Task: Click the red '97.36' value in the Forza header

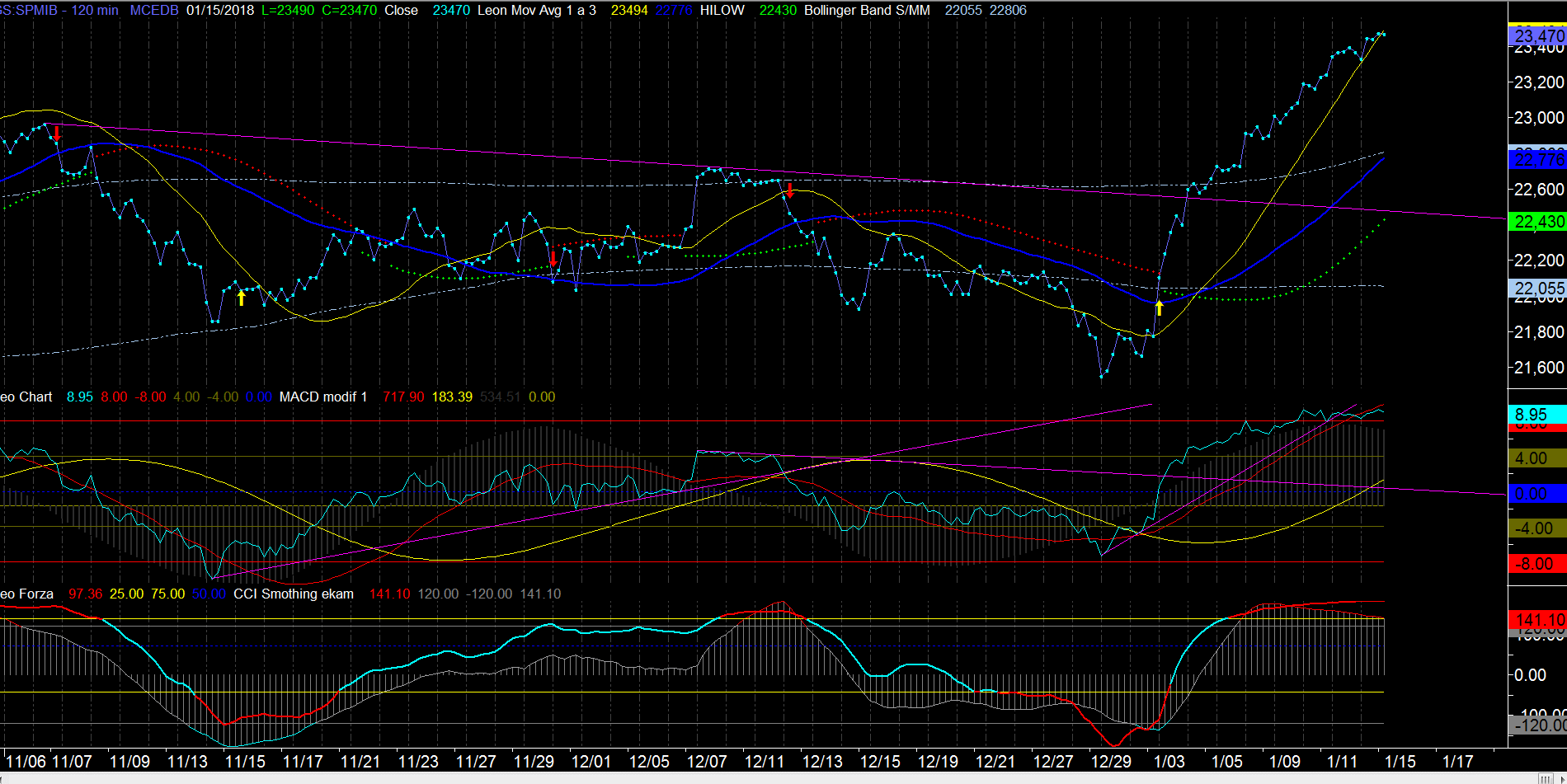Action: 86,594
